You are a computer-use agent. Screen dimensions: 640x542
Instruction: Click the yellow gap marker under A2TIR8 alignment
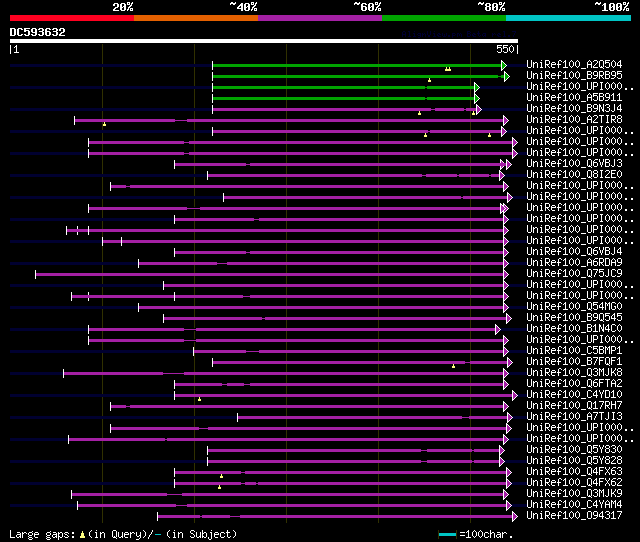[104, 124]
